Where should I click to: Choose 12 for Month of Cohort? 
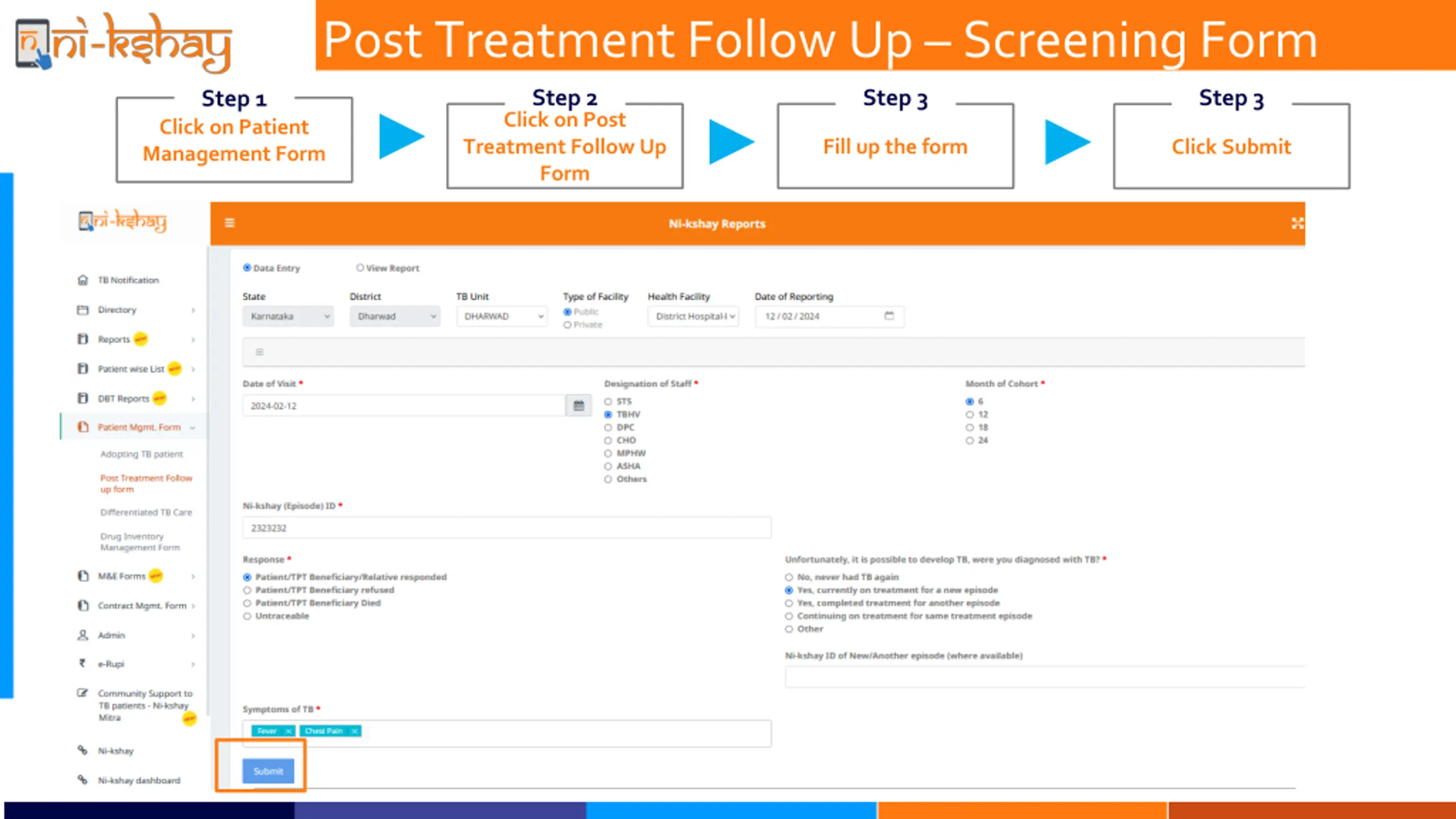970,415
